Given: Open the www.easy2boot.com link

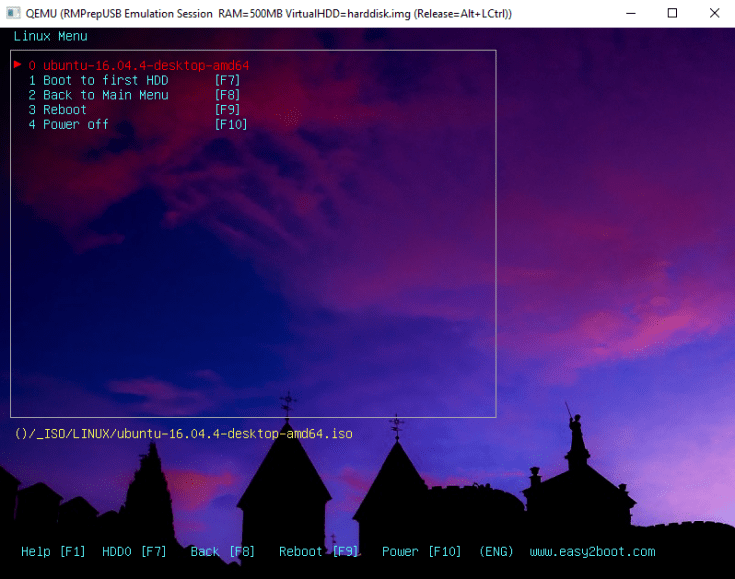Looking at the screenshot, I should 592,552.
